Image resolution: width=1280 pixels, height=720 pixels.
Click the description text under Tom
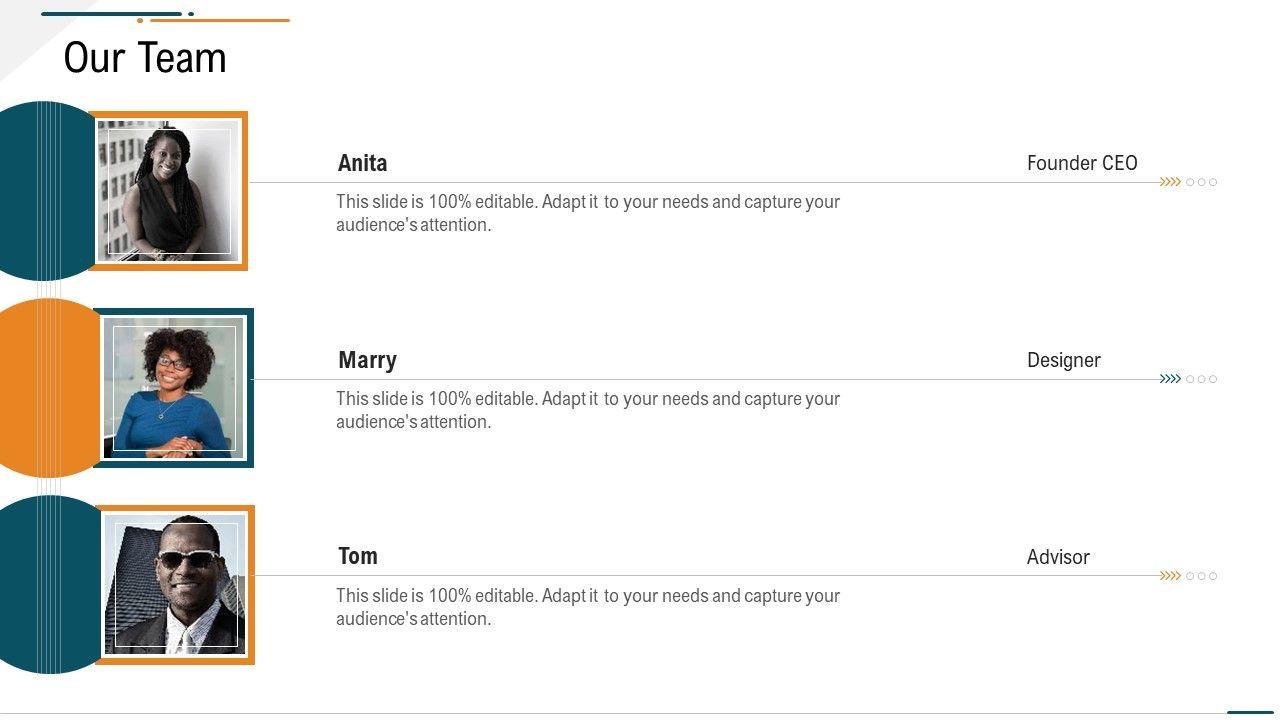pyautogui.click(x=588, y=607)
